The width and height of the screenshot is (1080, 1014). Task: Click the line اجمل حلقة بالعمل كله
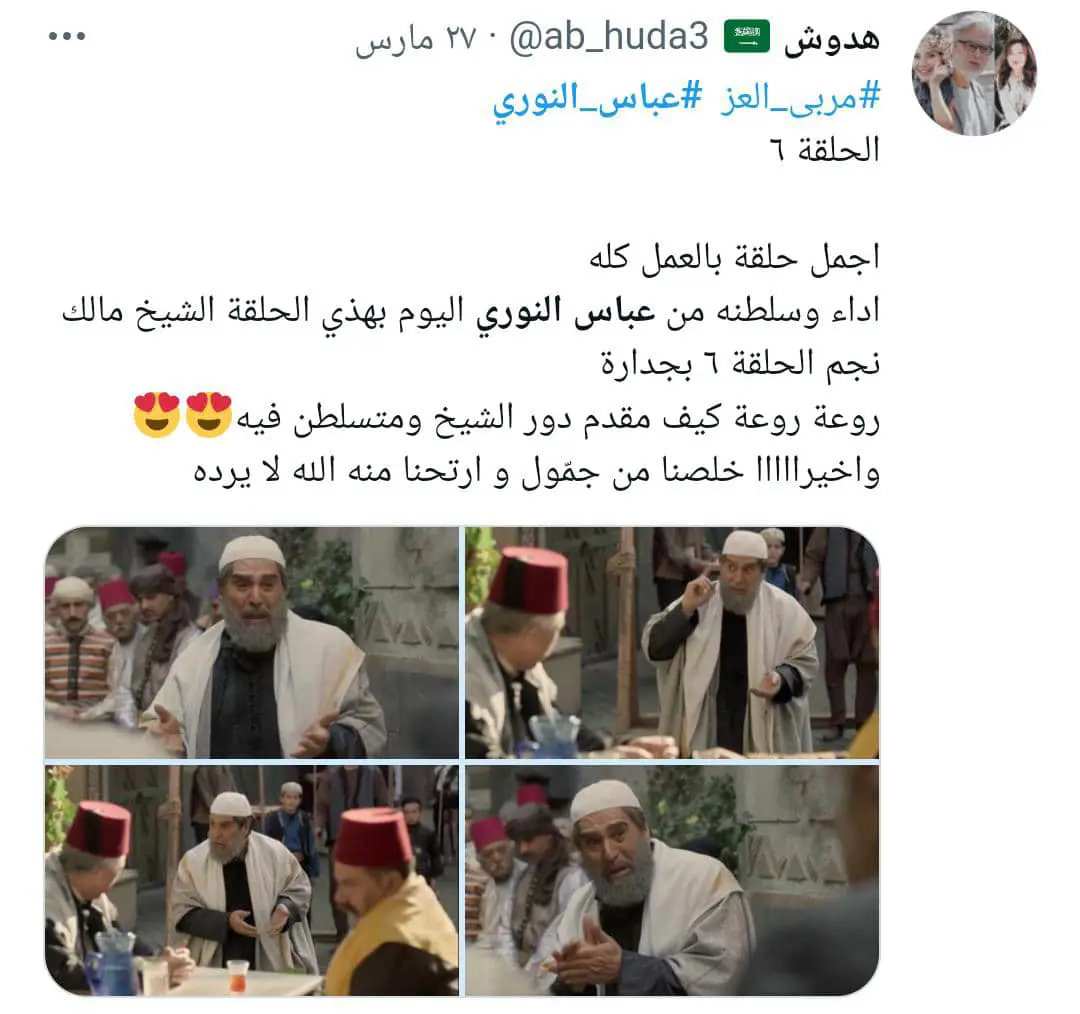point(734,257)
